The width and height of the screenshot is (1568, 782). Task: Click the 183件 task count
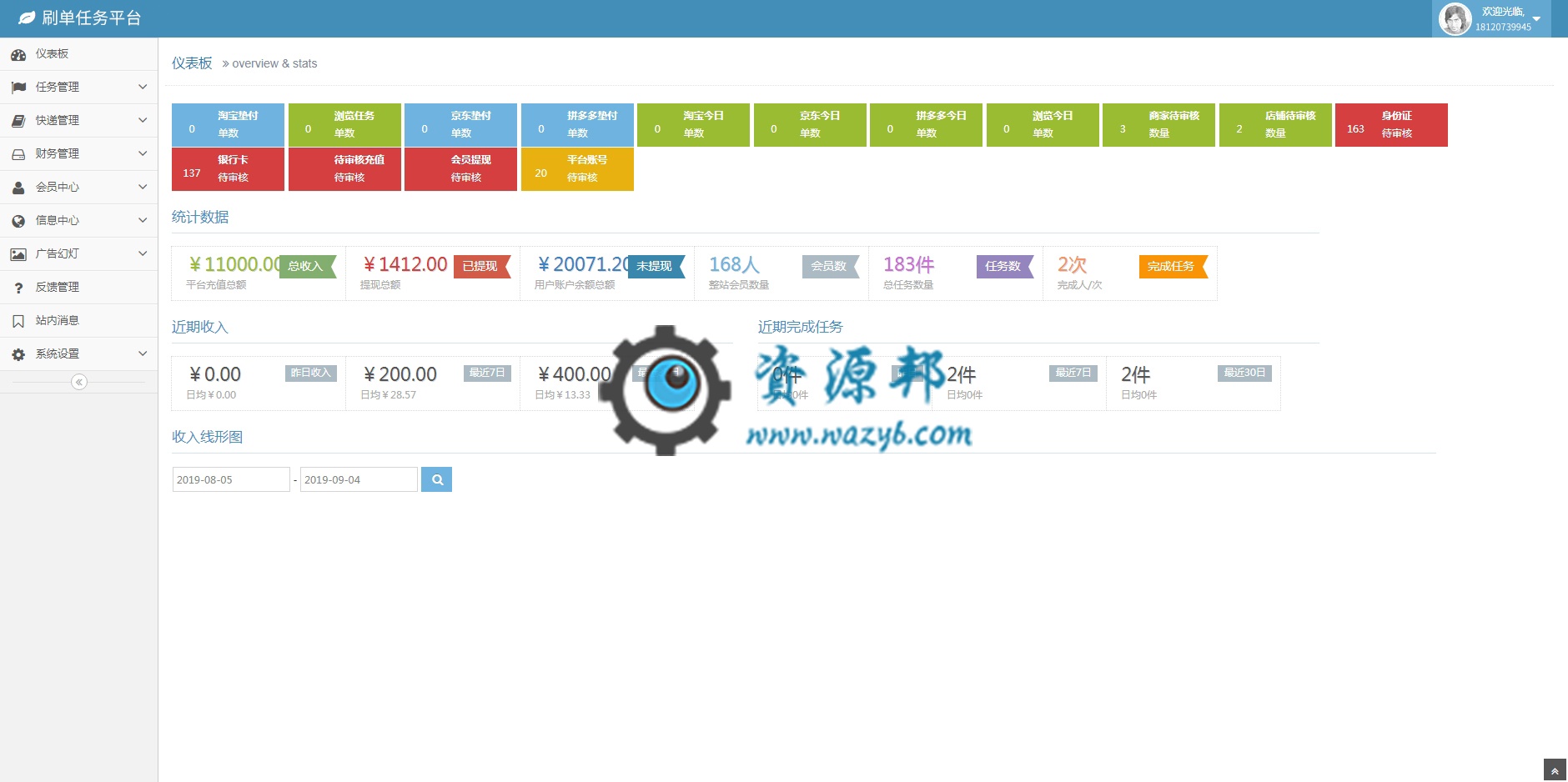tap(908, 264)
